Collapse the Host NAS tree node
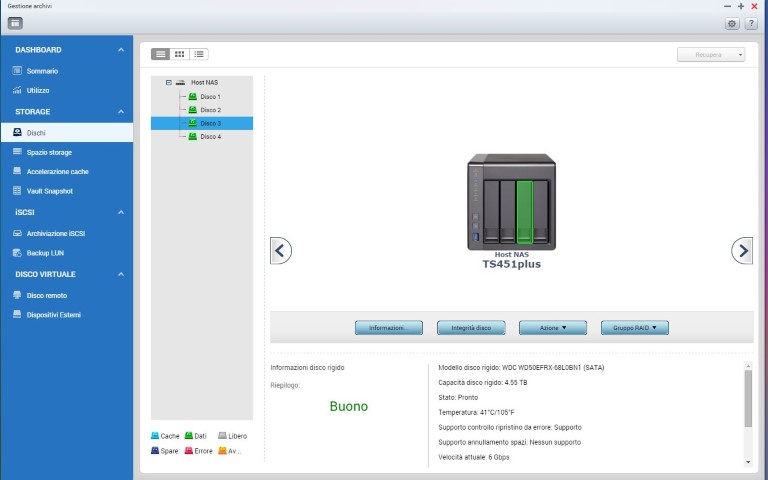This screenshot has height=480, width=768. click(x=168, y=83)
